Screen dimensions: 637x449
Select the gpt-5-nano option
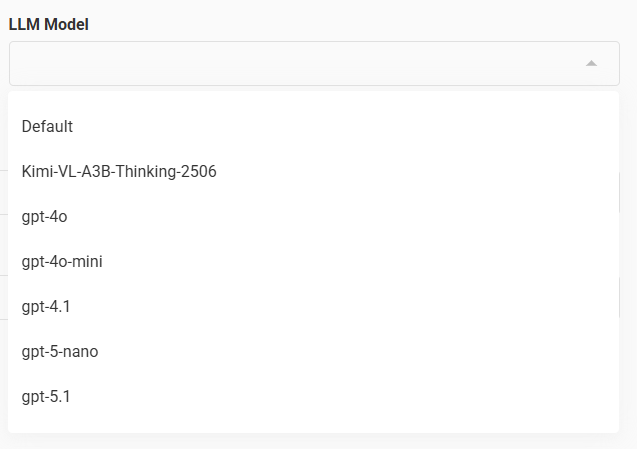coord(60,352)
